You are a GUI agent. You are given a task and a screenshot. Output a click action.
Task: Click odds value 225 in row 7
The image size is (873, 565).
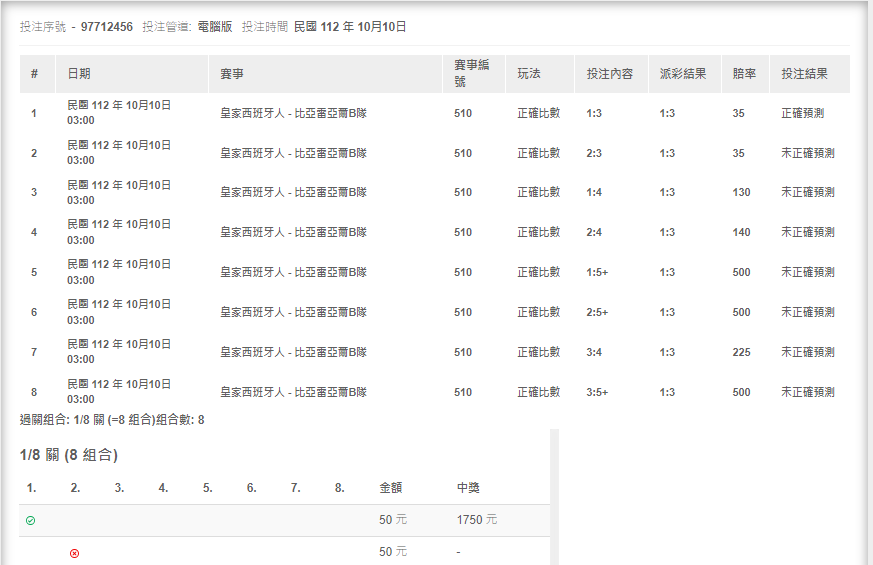(x=742, y=352)
